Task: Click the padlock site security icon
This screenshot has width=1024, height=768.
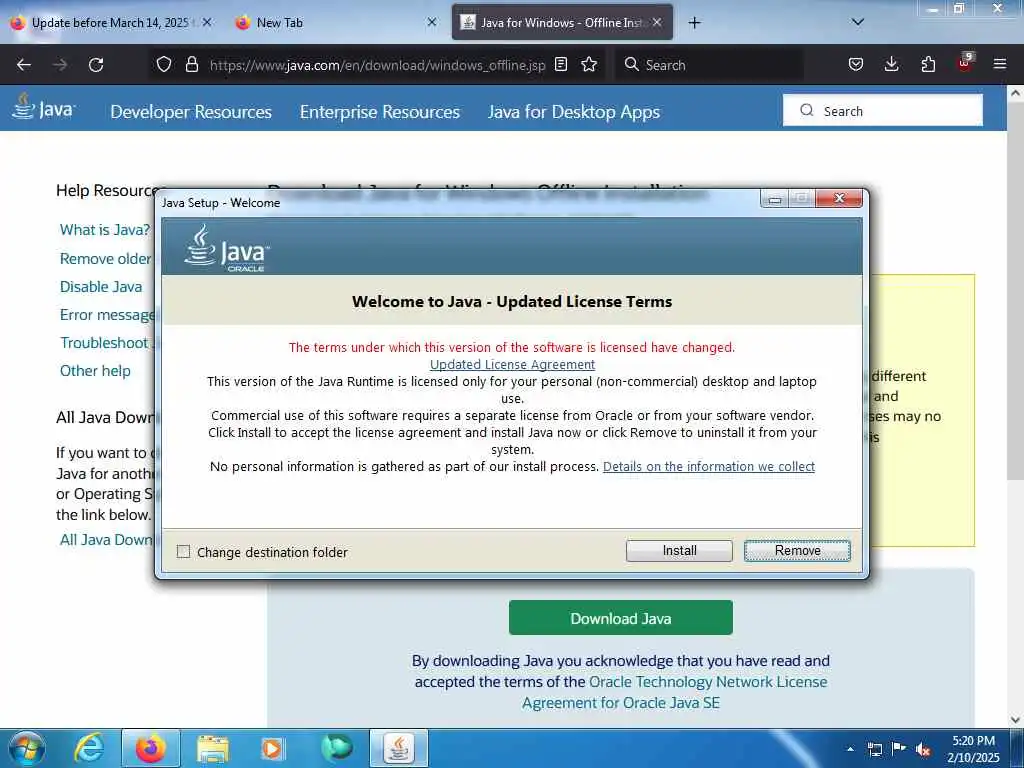Action: (x=191, y=64)
